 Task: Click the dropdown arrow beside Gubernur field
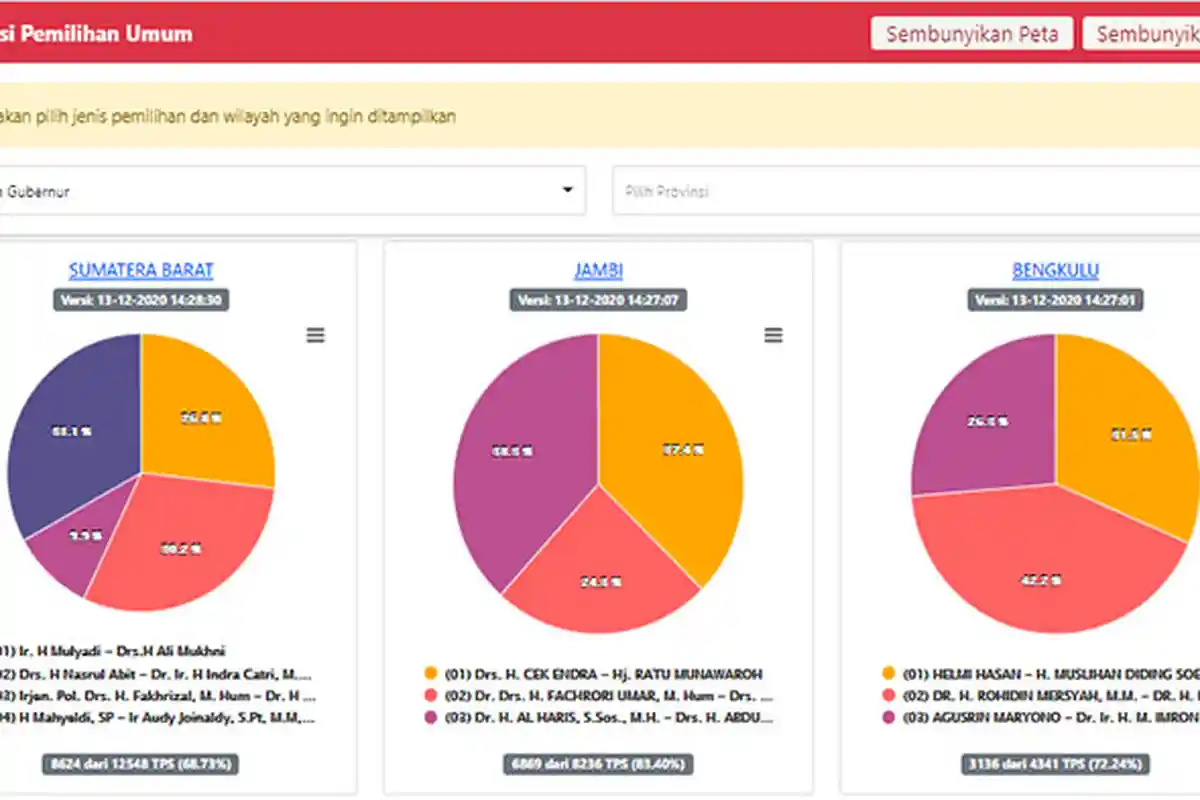567,190
